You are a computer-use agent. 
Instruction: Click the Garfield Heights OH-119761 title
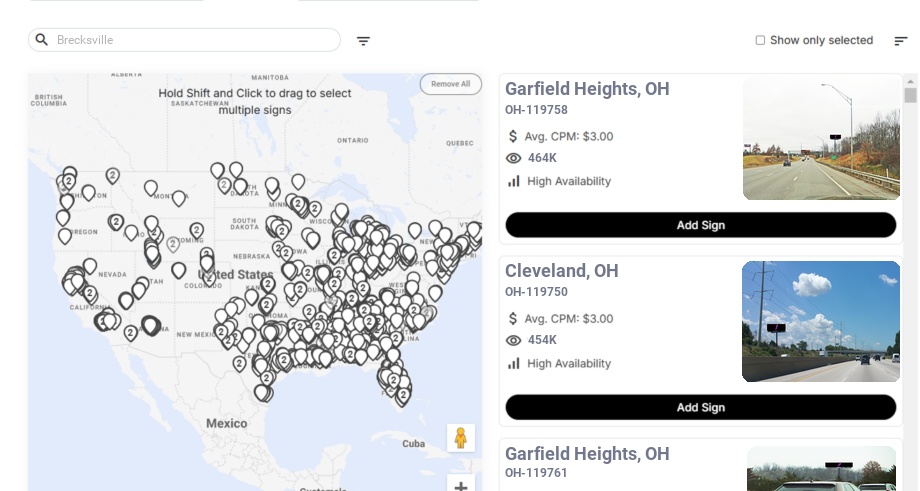tap(587, 454)
